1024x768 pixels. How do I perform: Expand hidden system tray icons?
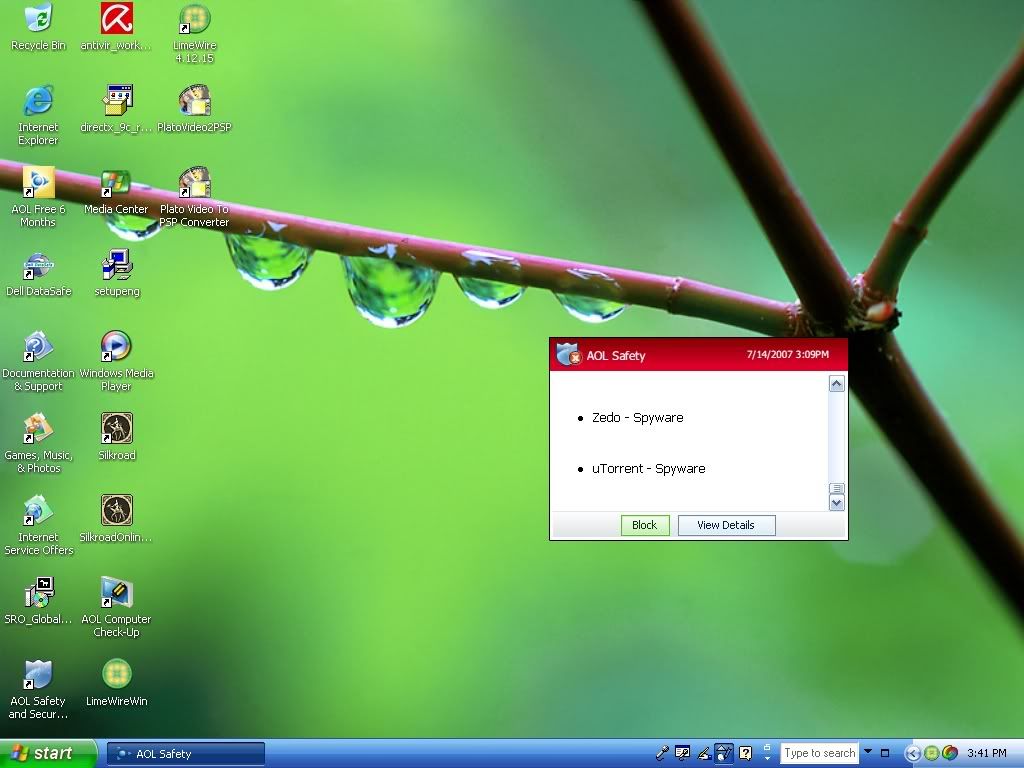[x=913, y=754]
